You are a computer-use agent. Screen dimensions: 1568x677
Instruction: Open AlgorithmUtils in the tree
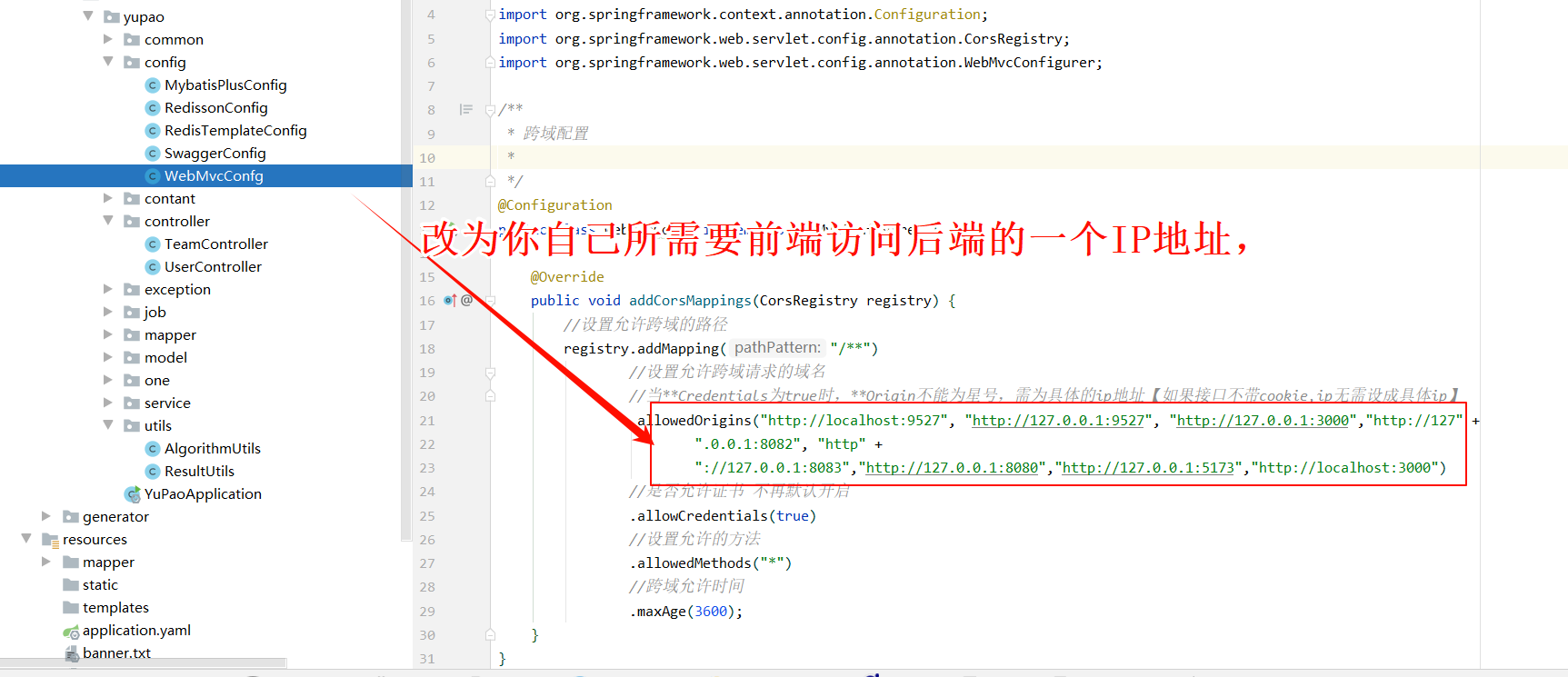[213, 449]
